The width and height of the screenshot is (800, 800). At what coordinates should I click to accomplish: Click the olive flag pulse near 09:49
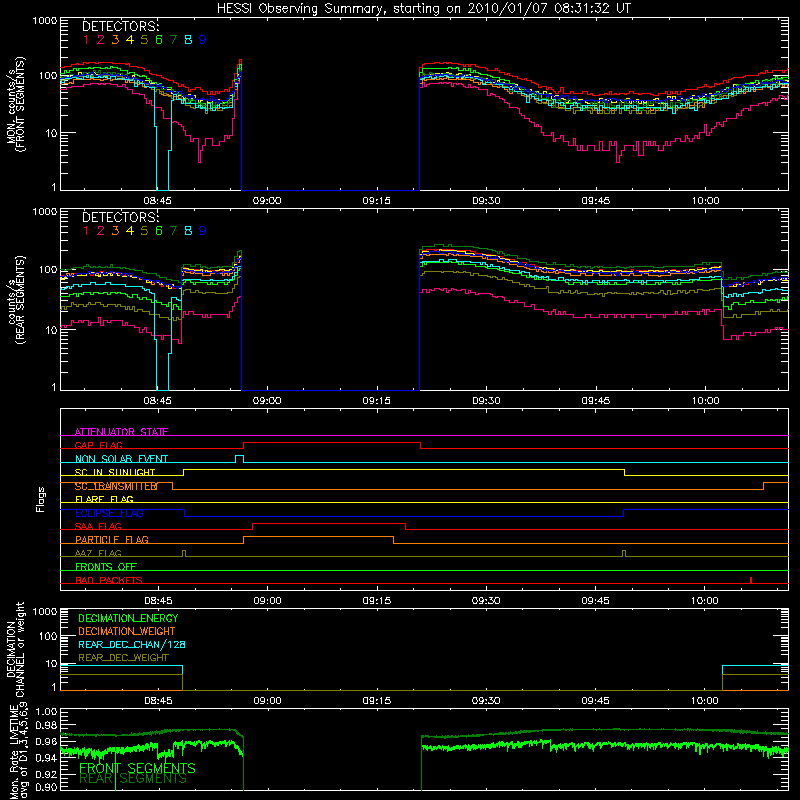(x=624, y=554)
